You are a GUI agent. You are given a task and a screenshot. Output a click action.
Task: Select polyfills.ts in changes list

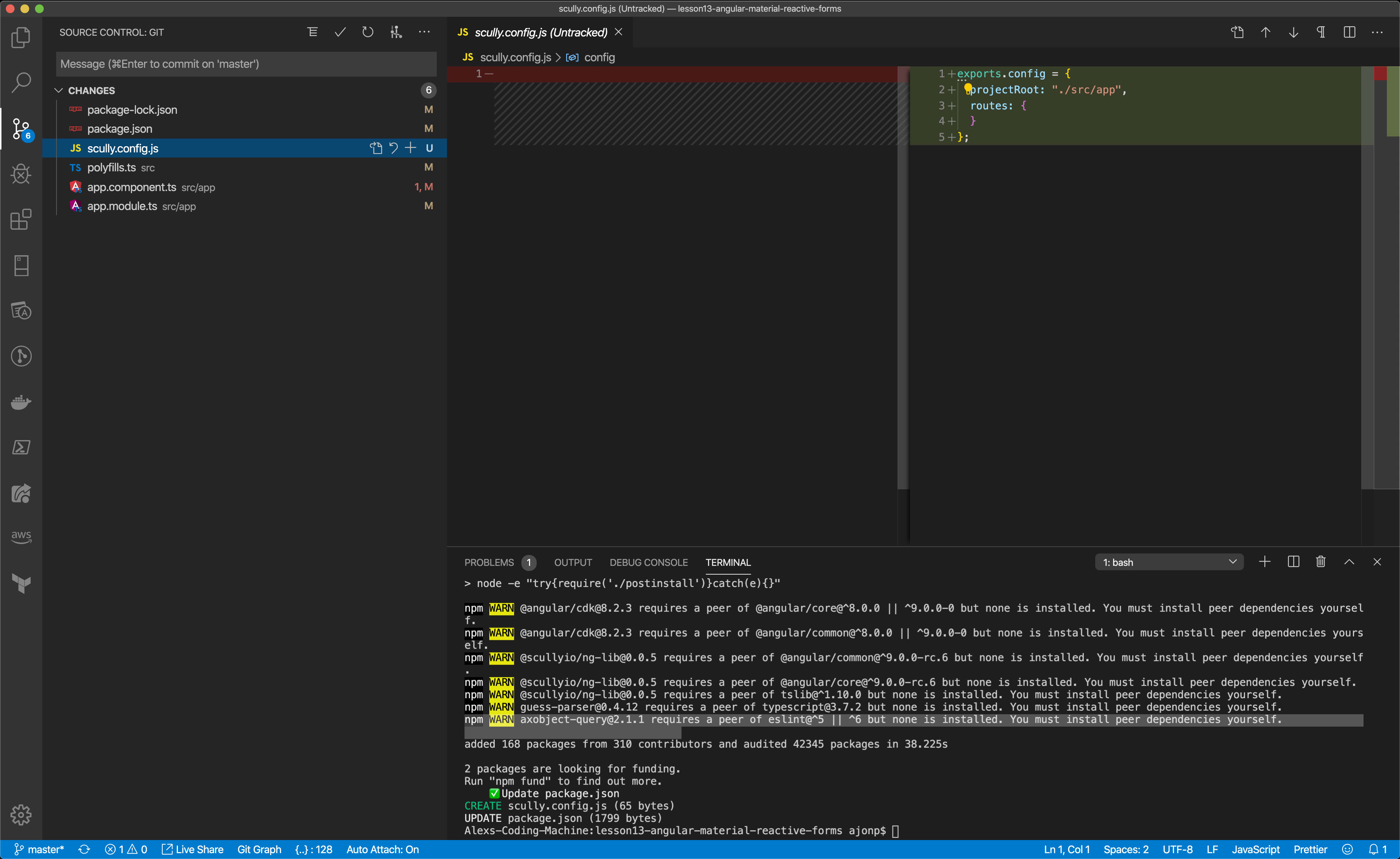(244, 168)
